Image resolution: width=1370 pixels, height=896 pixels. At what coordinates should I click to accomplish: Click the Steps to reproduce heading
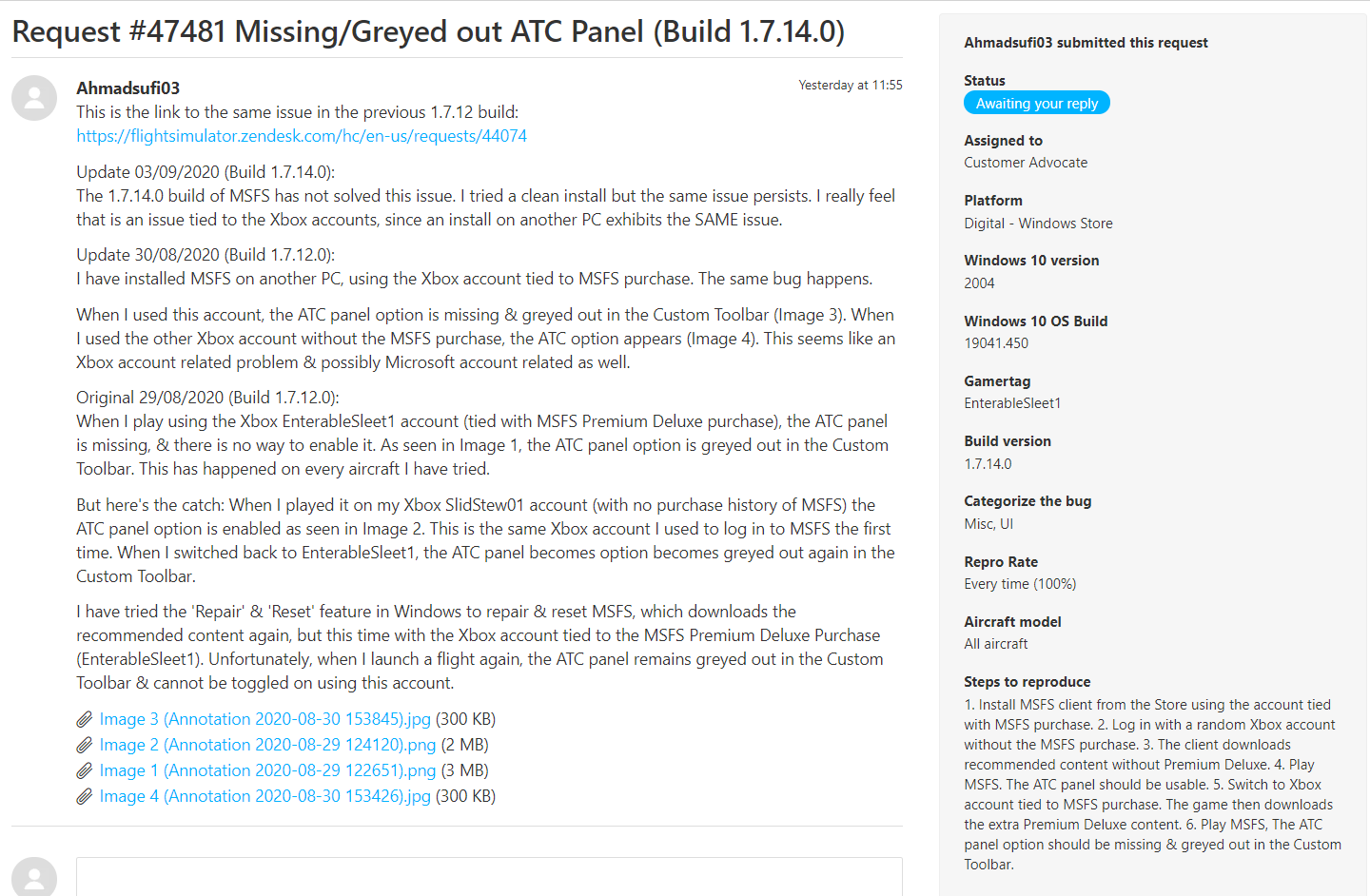pyautogui.click(x=1027, y=682)
